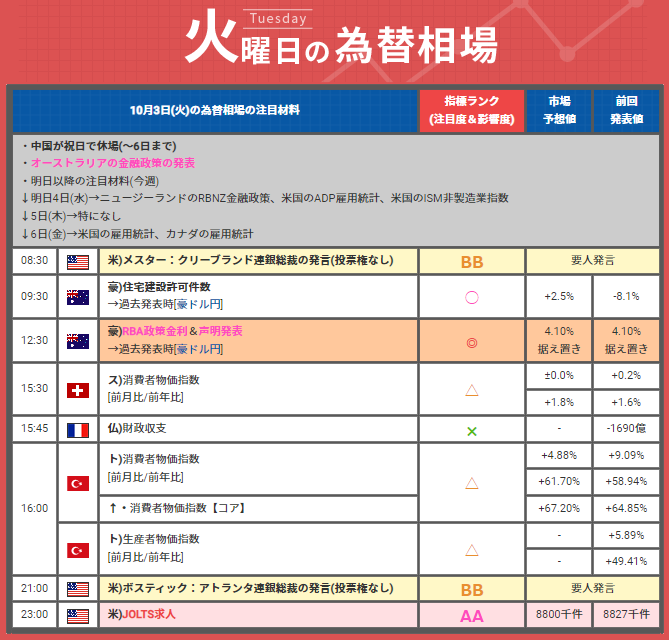Click the French flag in the 15:45 row
The height and width of the screenshot is (640, 669).
(x=78, y=430)
